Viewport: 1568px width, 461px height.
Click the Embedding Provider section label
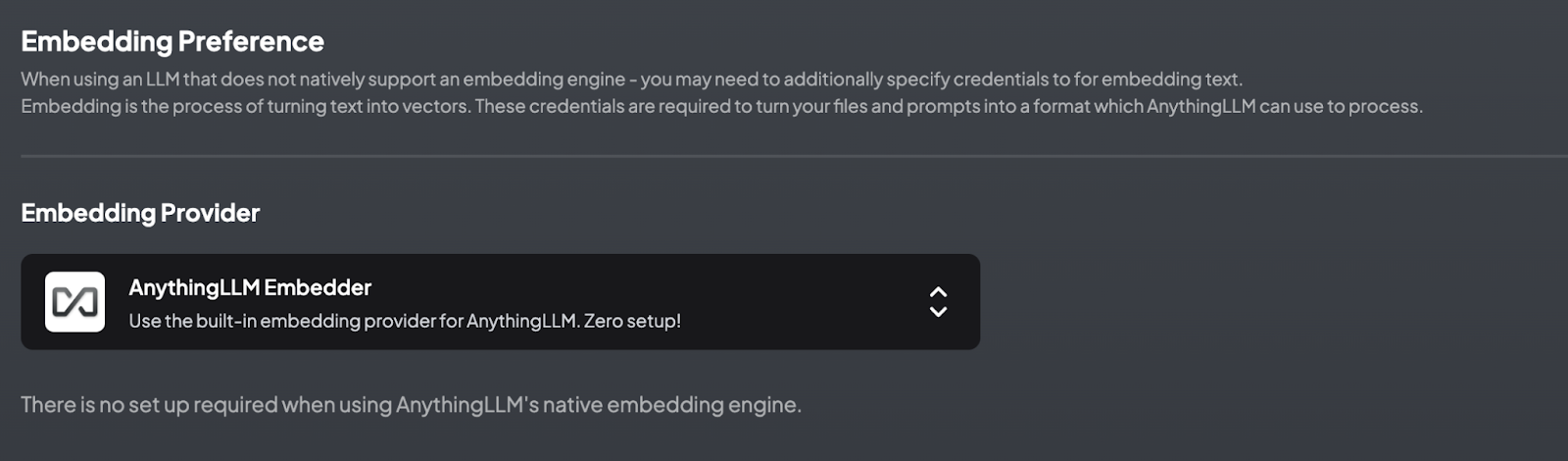140,213
